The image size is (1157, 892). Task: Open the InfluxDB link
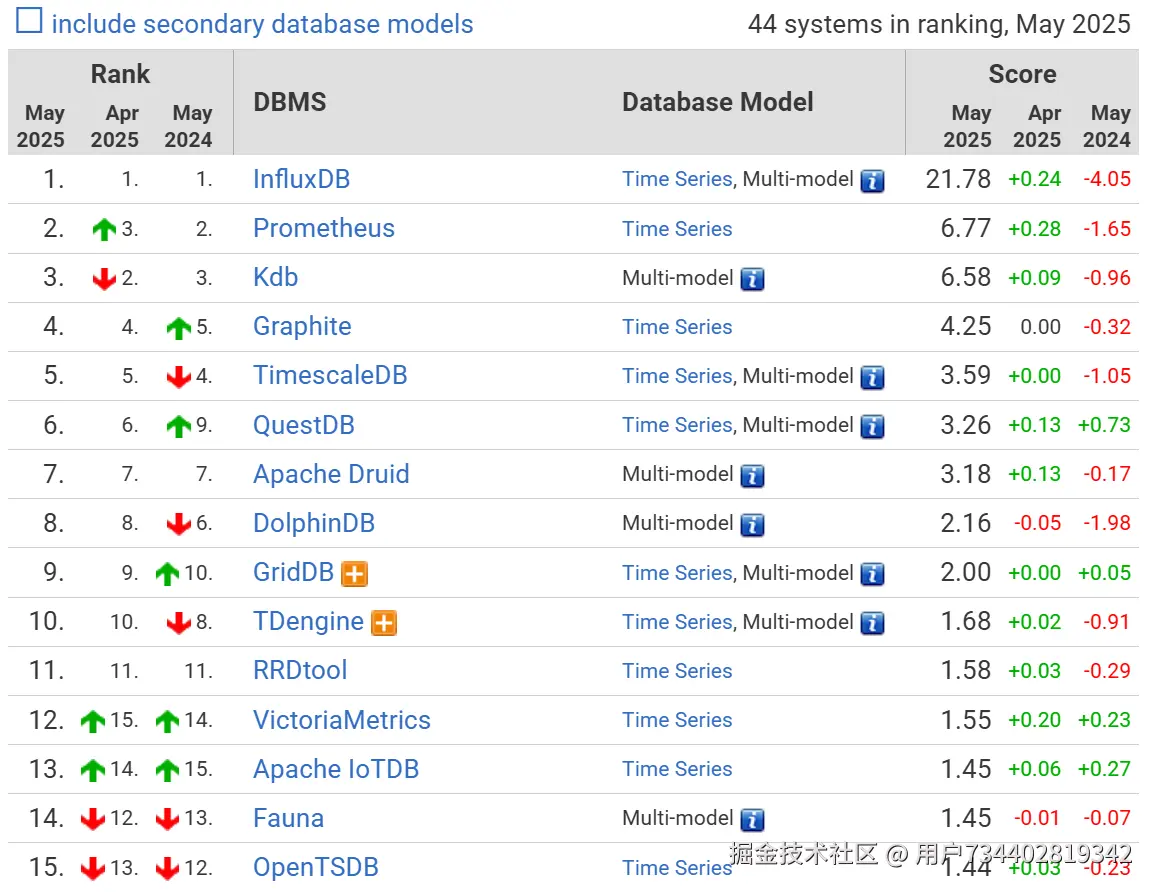(301, 179)
